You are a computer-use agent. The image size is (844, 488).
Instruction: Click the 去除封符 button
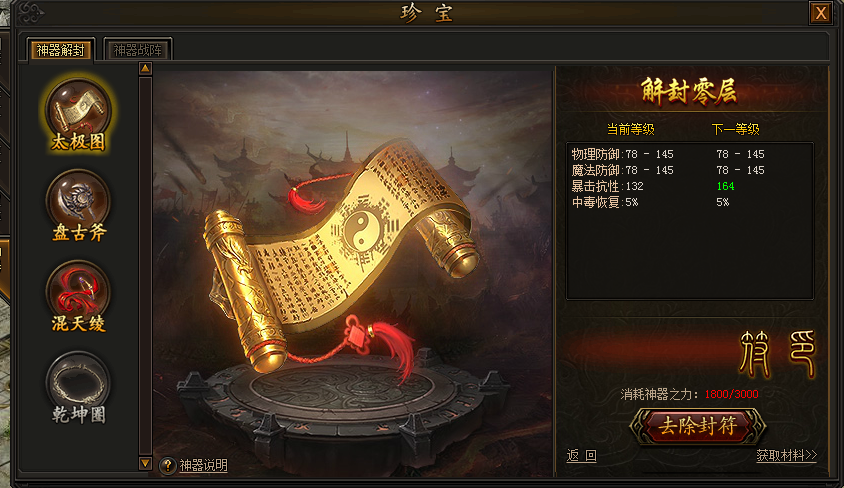[x=698, y=426]
